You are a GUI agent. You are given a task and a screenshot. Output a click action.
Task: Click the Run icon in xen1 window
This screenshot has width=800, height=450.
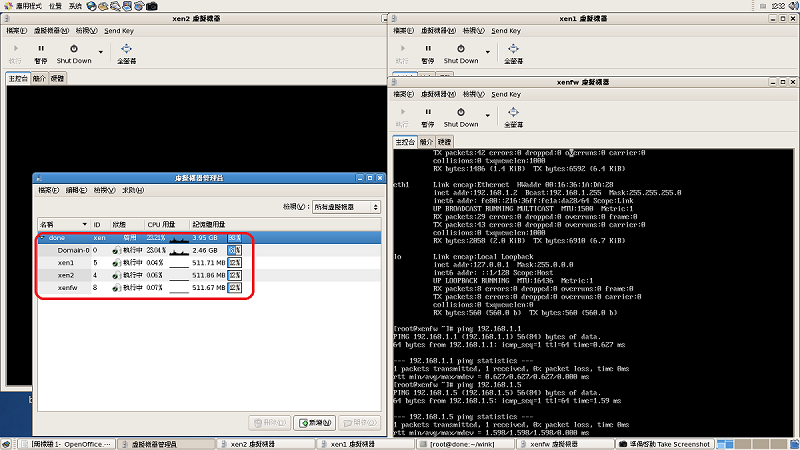[402, 54]
